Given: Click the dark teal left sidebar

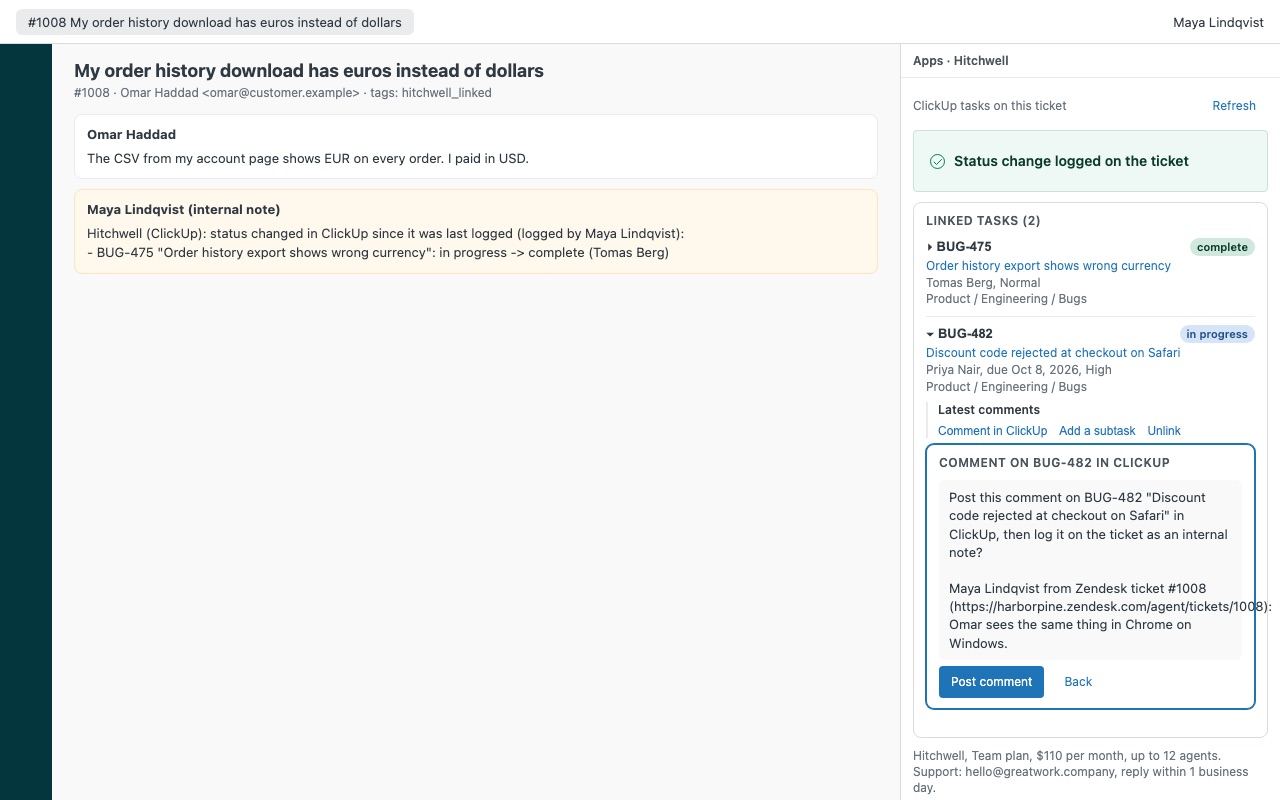Looking at the screenshot, I should point(26,422).
